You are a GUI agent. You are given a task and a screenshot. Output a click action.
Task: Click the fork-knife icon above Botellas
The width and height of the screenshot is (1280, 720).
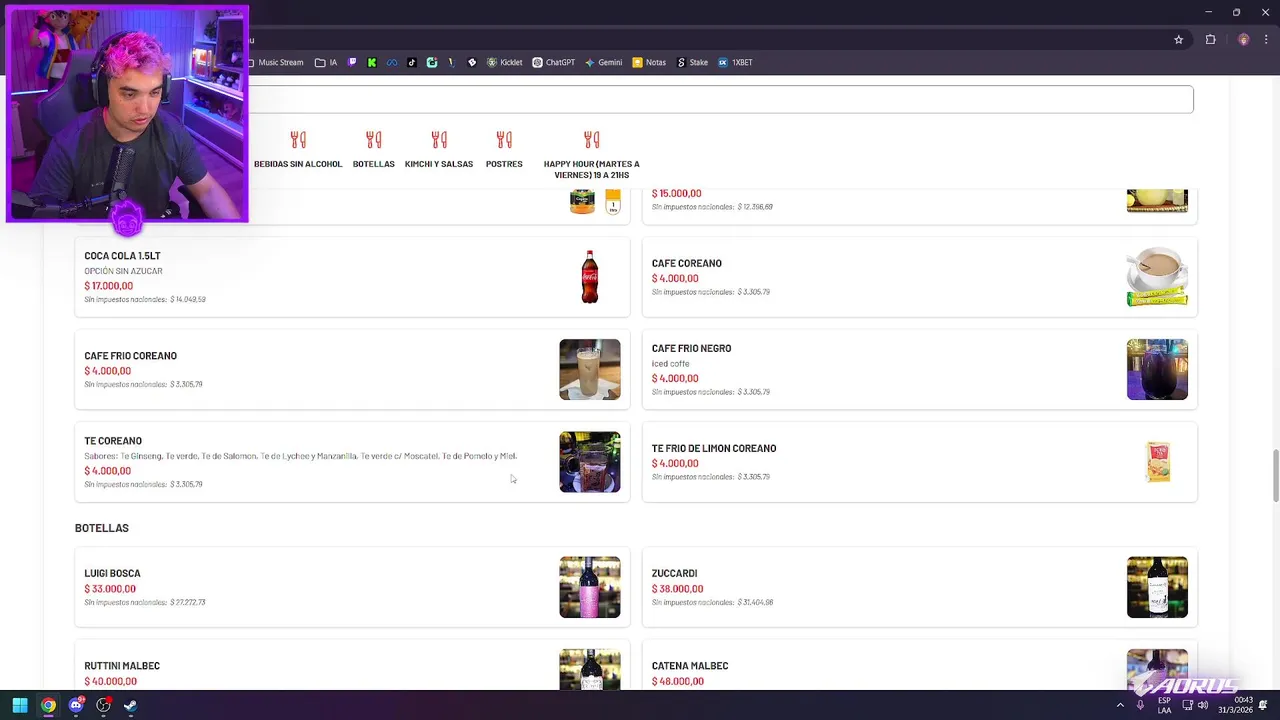373,139
